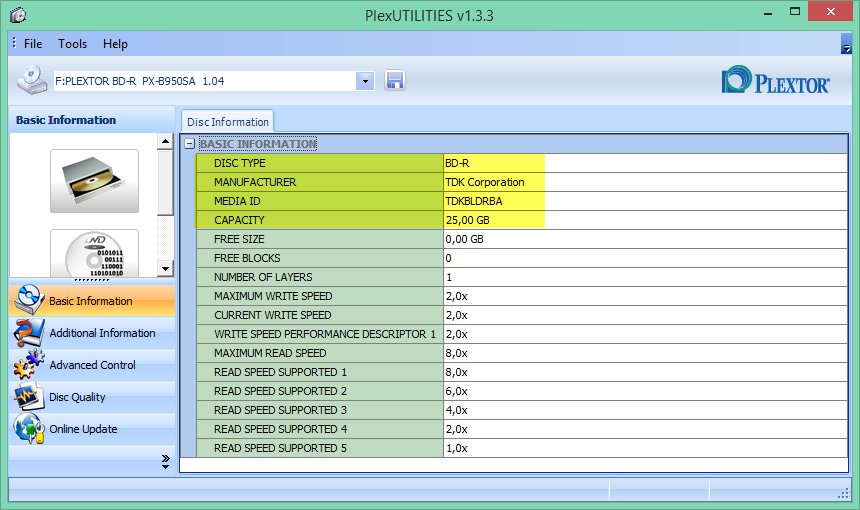This screenshot has height=510, width=860.
Task: Click the save floppy disk icon
Action: coord(394,81)
